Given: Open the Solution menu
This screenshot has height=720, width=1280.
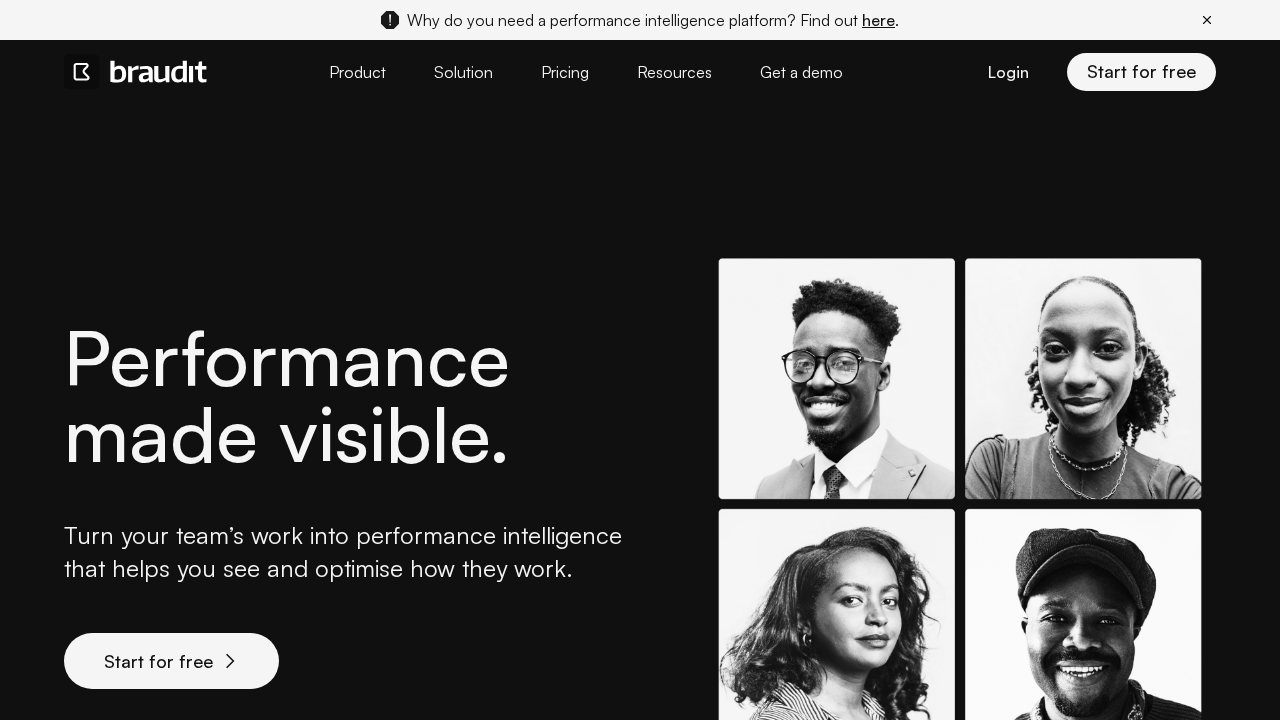Looking at the screenshot, I should (463, 72).
